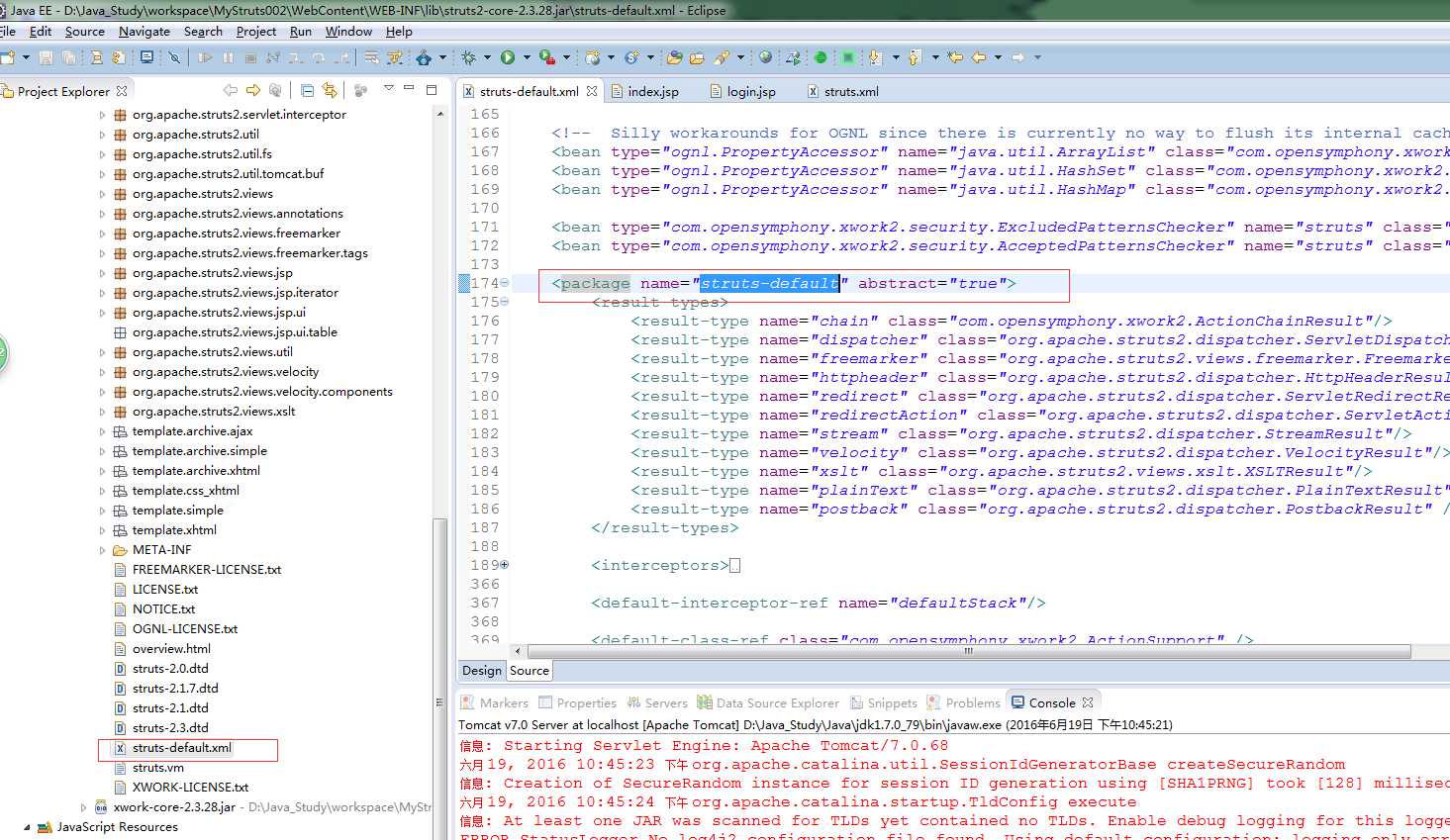Open the Navigate menu

(x=145, y=32)
